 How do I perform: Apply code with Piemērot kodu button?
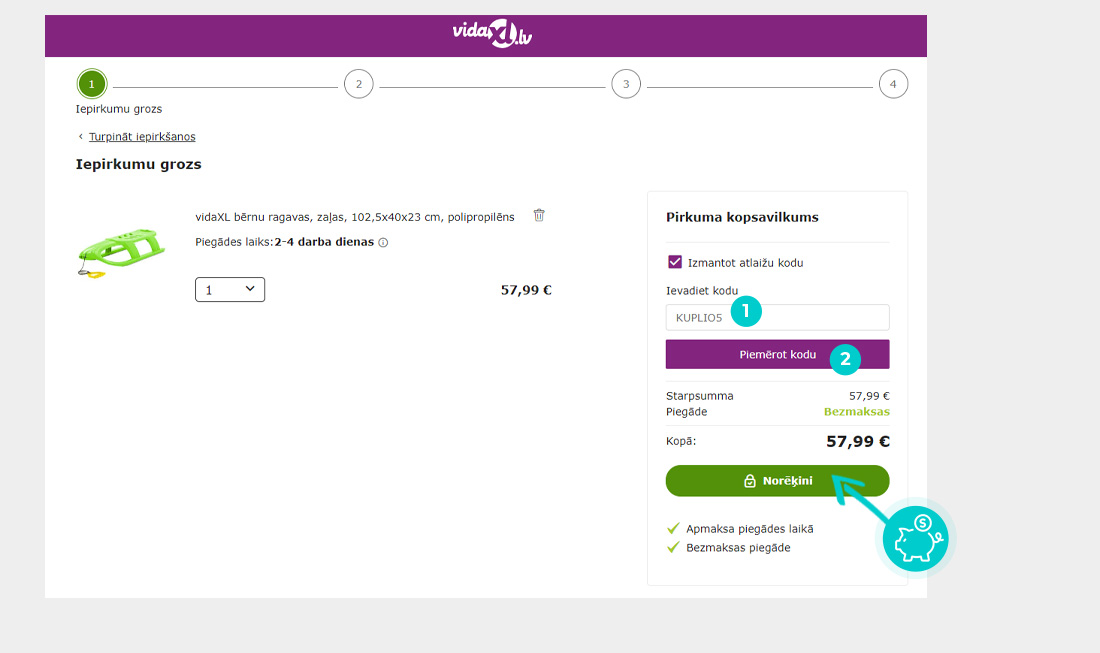(x=777, y=354)
